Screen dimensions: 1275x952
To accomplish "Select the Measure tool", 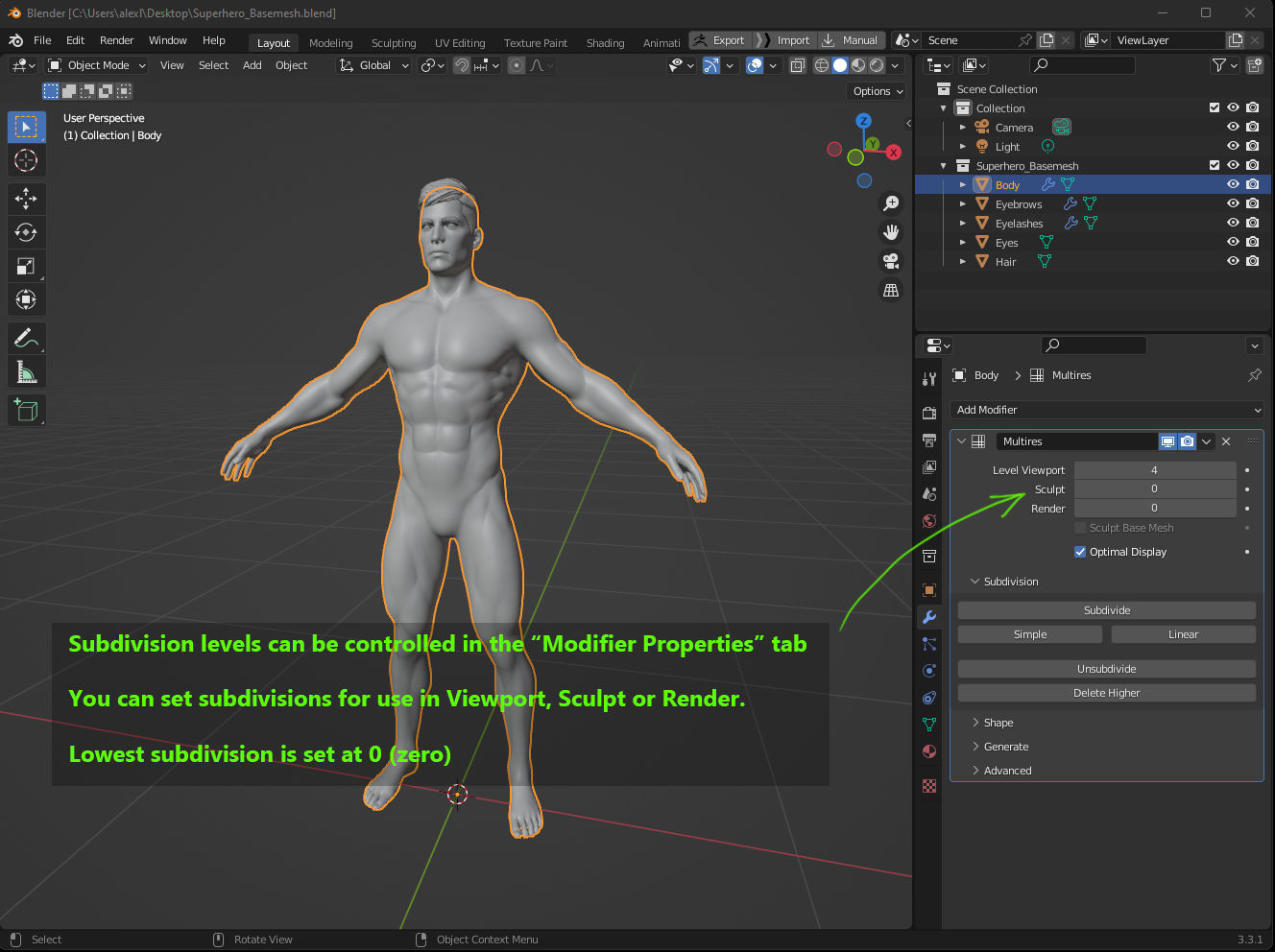I will pos(26,371).
